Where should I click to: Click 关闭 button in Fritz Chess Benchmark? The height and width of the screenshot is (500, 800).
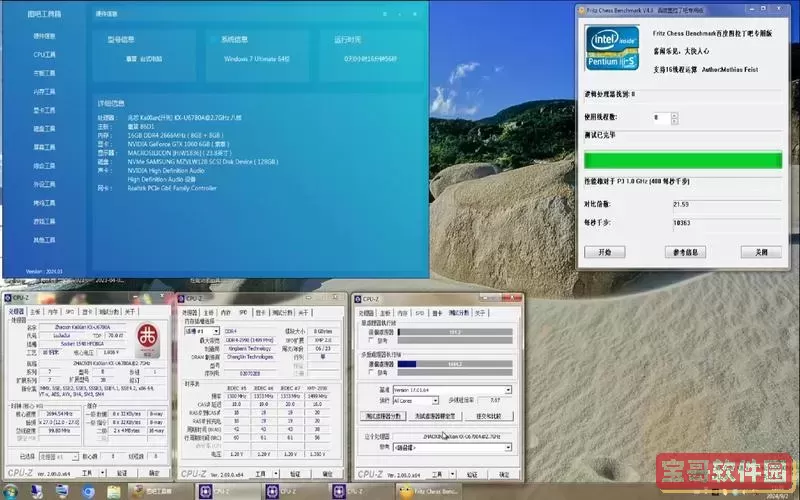coord(761,252)
